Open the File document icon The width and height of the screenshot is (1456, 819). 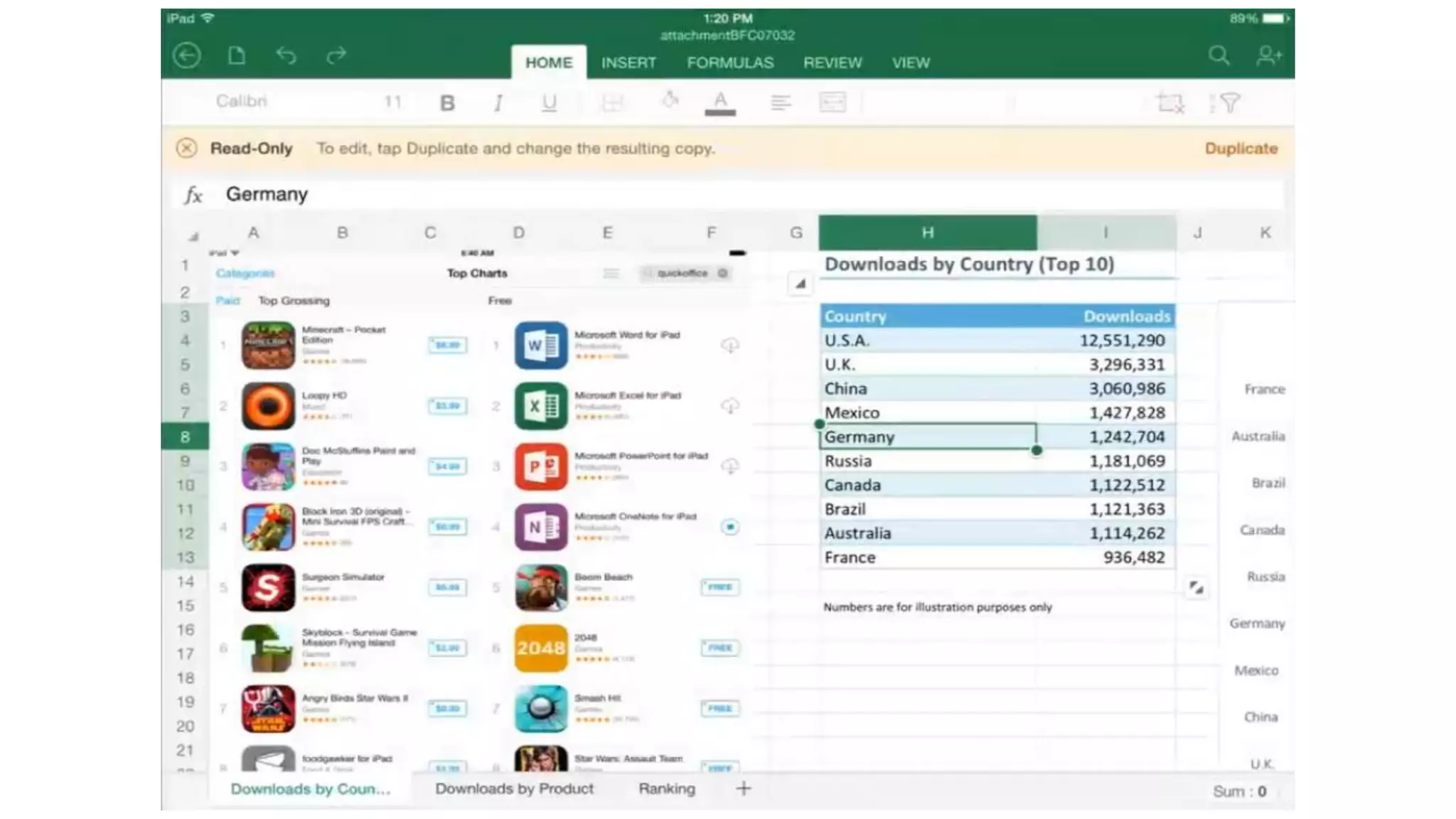(x=236, y=55)
